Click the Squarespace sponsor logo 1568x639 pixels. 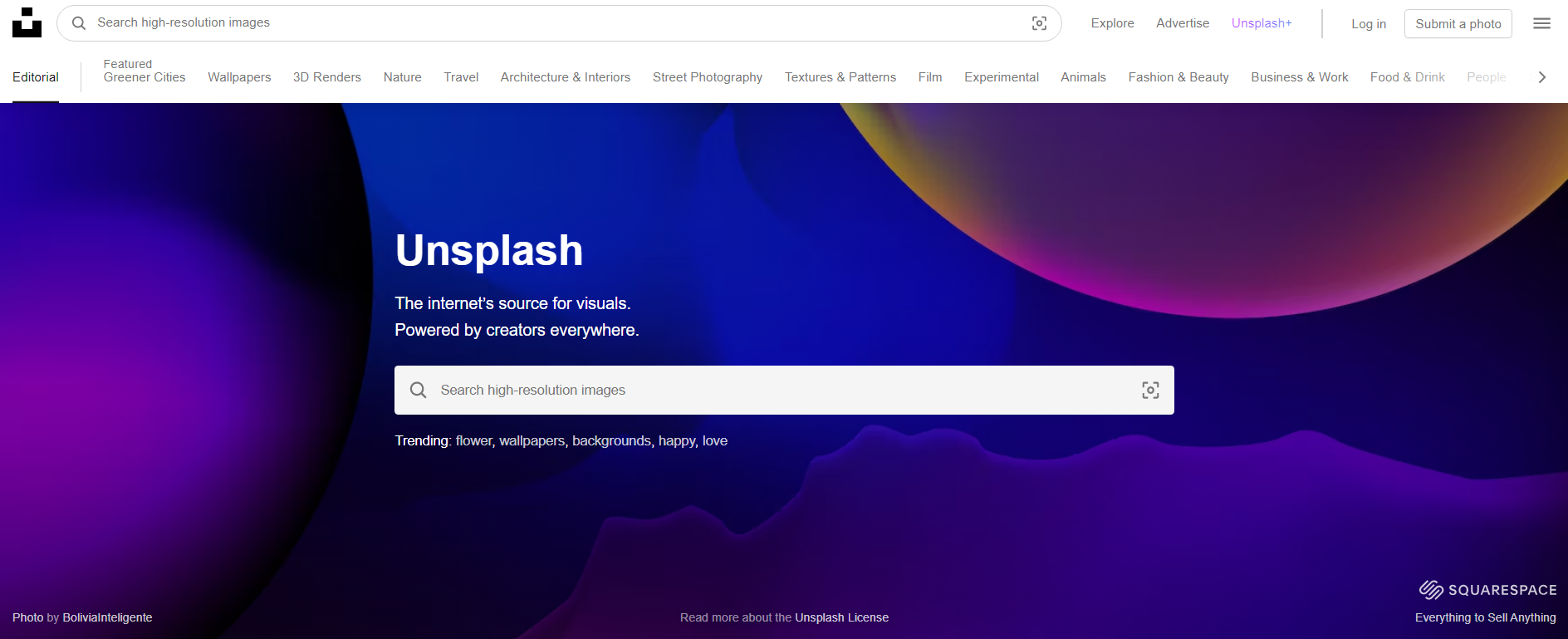1487,590
